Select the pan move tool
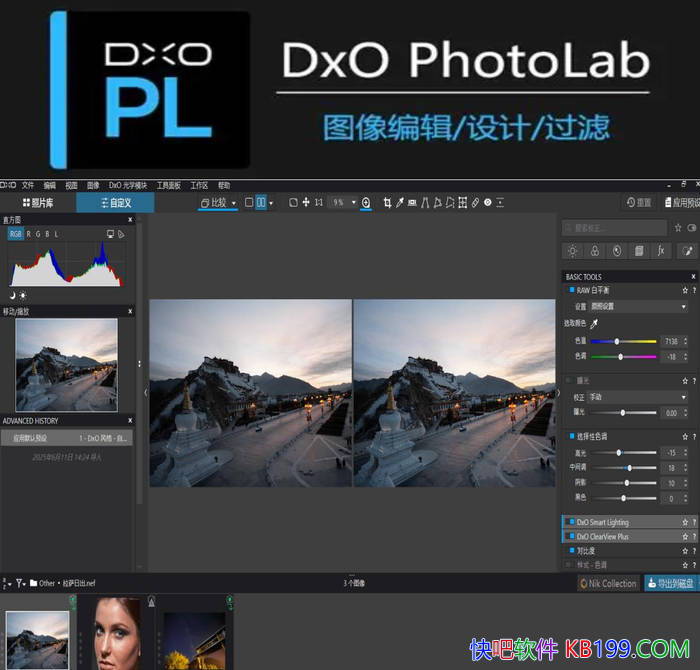This screenshot has height=670, width=700. [306, 203]
